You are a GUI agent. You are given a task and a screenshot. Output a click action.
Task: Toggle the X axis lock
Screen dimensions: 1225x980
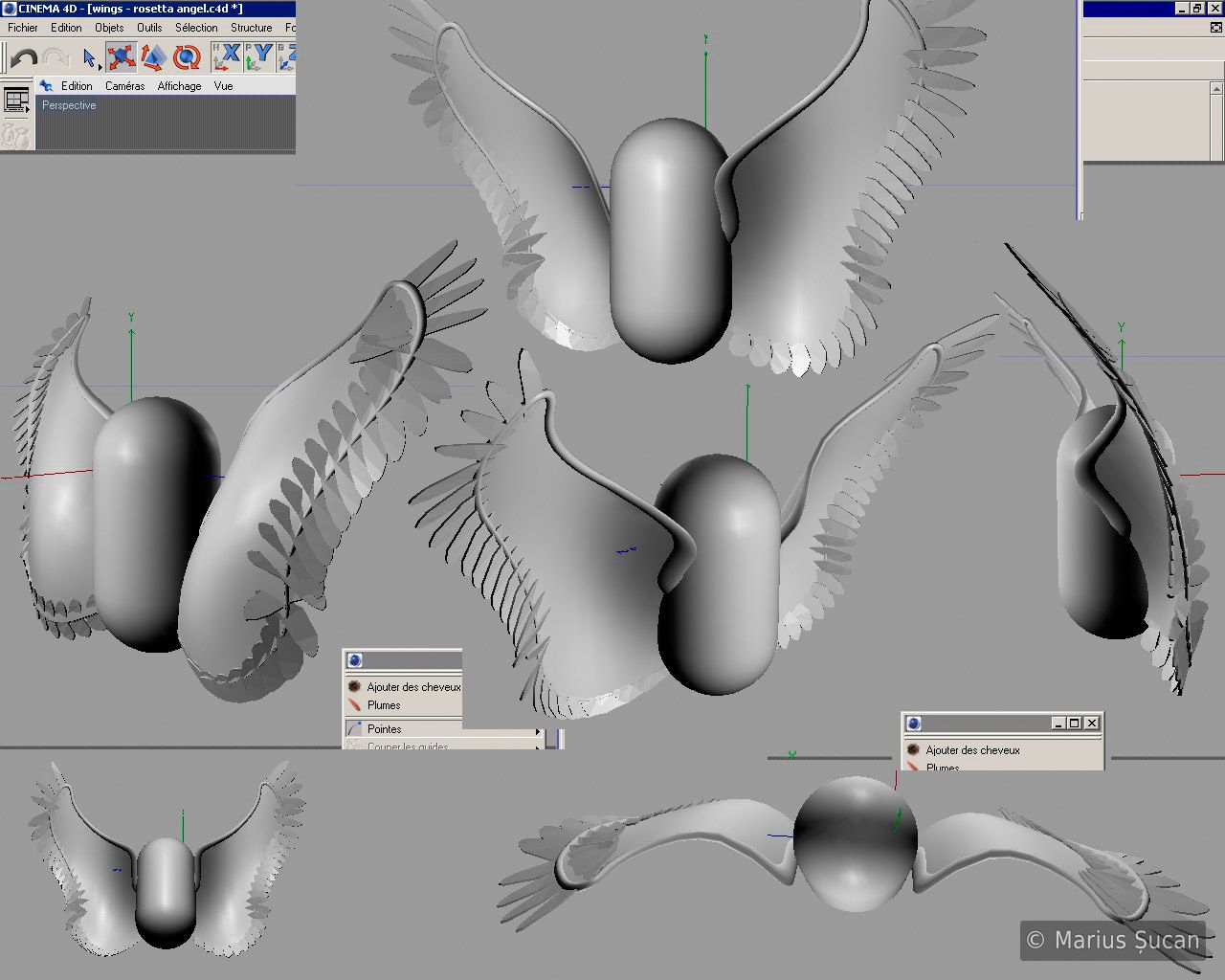[227, 57]
